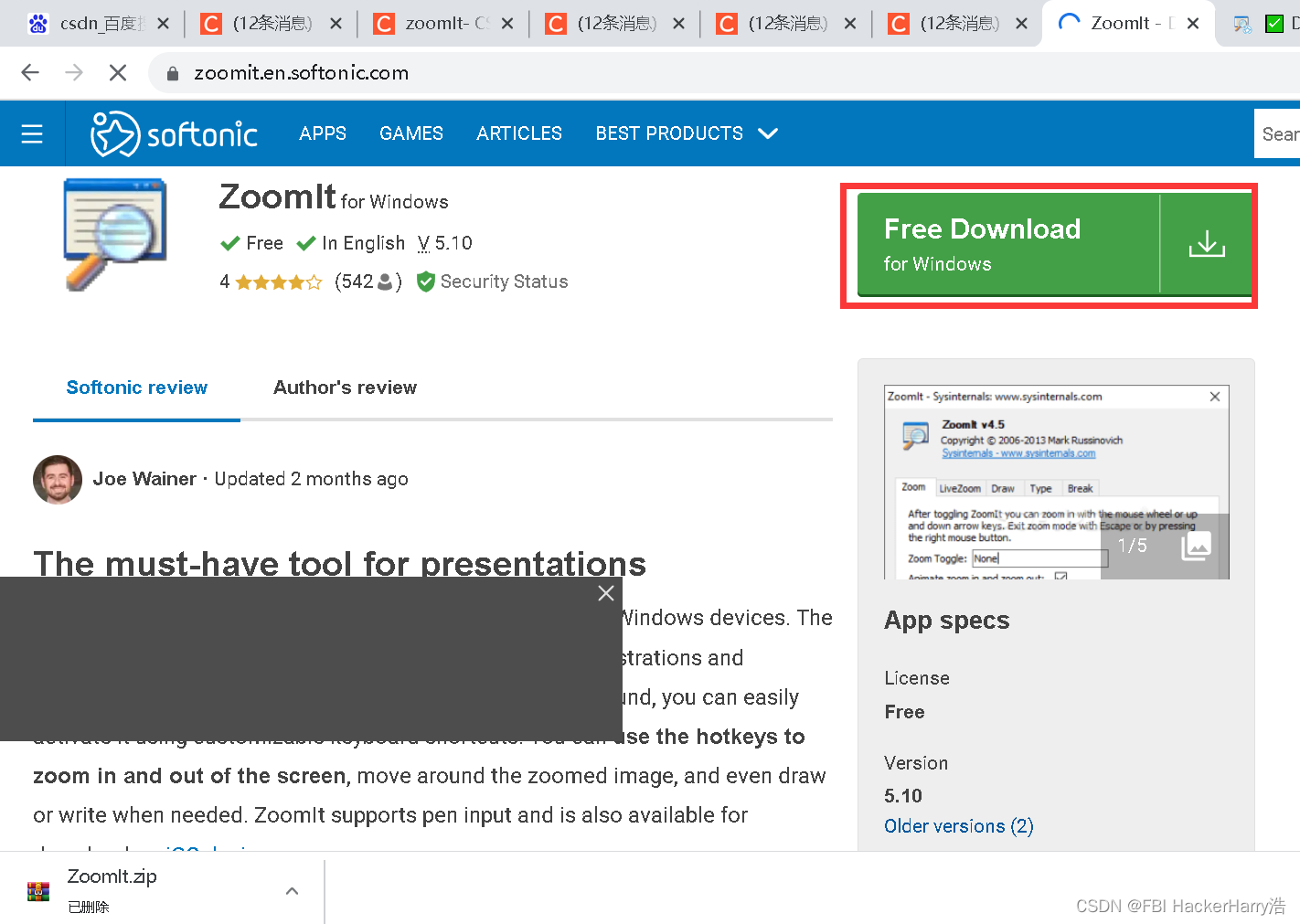This screenshot has height=924, width=1300.
Task: Open the hamburger navigation menu
Action: (32, 133)
